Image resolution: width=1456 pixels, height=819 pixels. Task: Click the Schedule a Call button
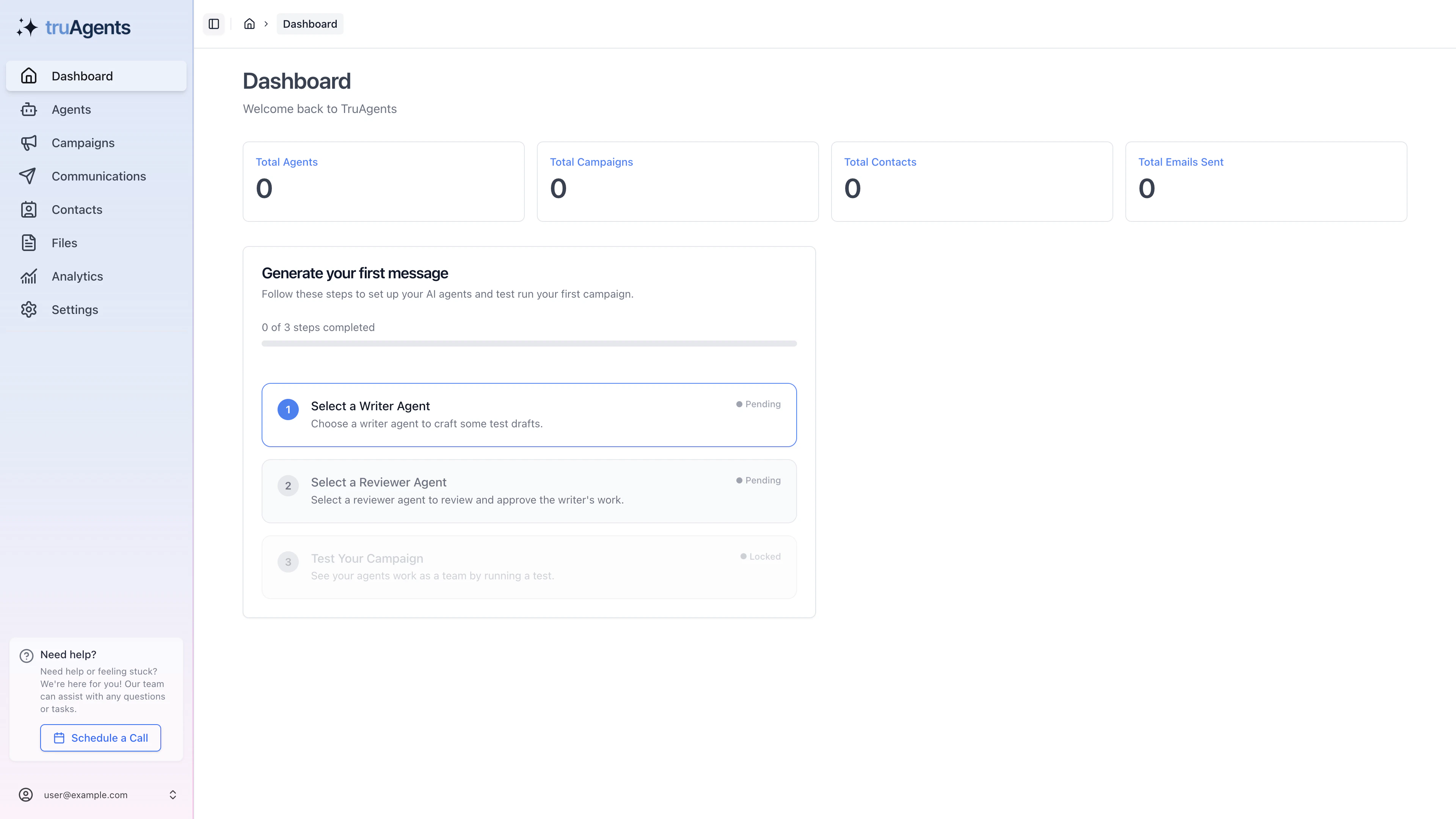click(x=100, y=737)
